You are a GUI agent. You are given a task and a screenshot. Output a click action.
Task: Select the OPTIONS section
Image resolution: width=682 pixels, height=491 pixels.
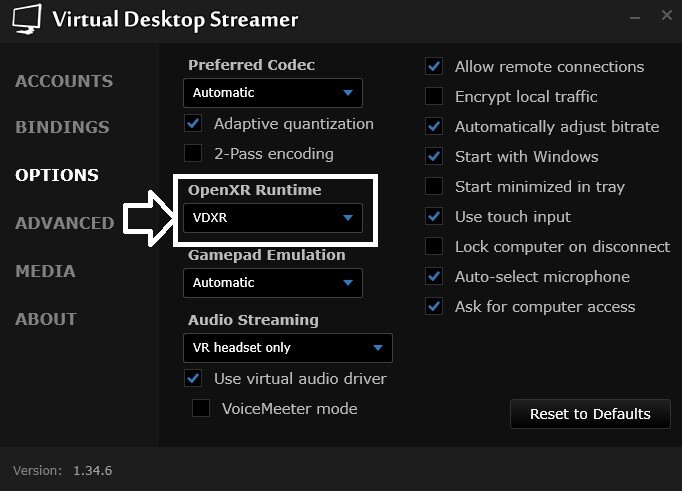point(57,175)
